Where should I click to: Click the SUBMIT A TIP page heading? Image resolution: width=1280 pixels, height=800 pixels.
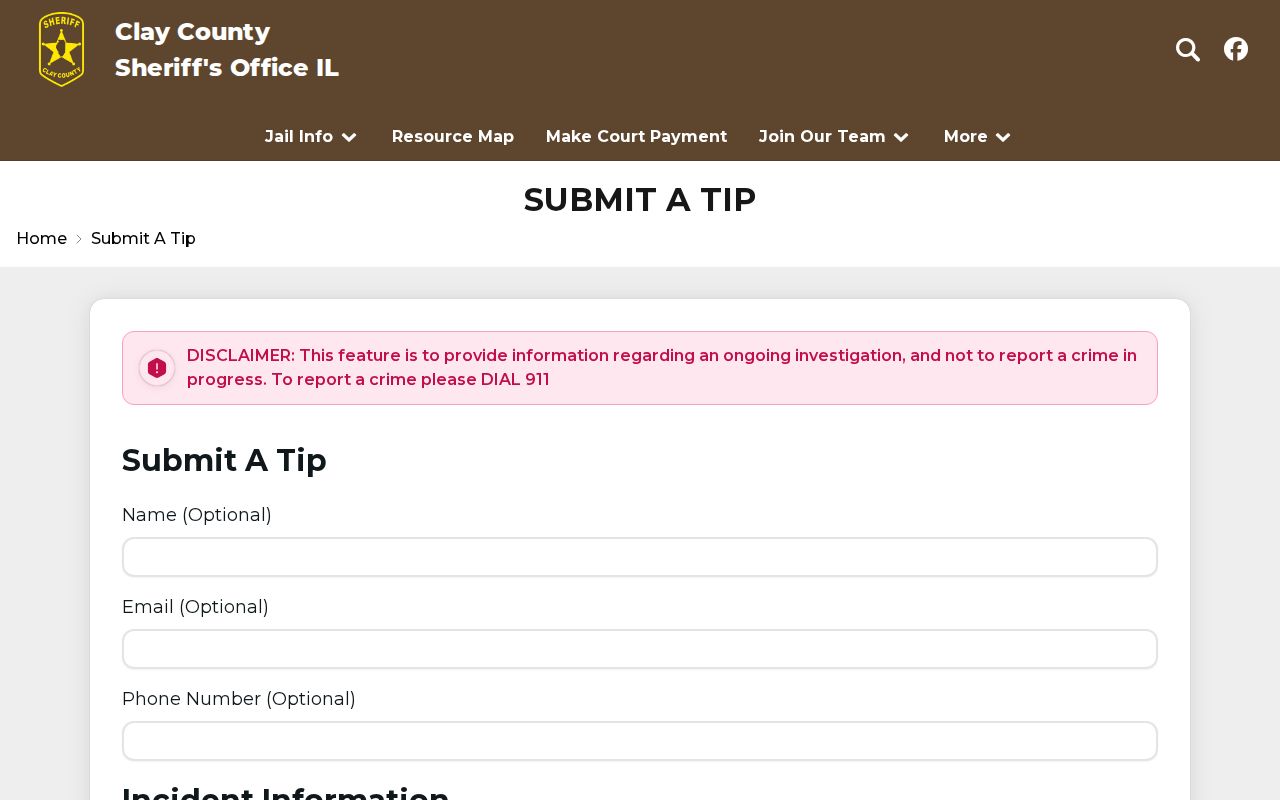pos(640,200)
